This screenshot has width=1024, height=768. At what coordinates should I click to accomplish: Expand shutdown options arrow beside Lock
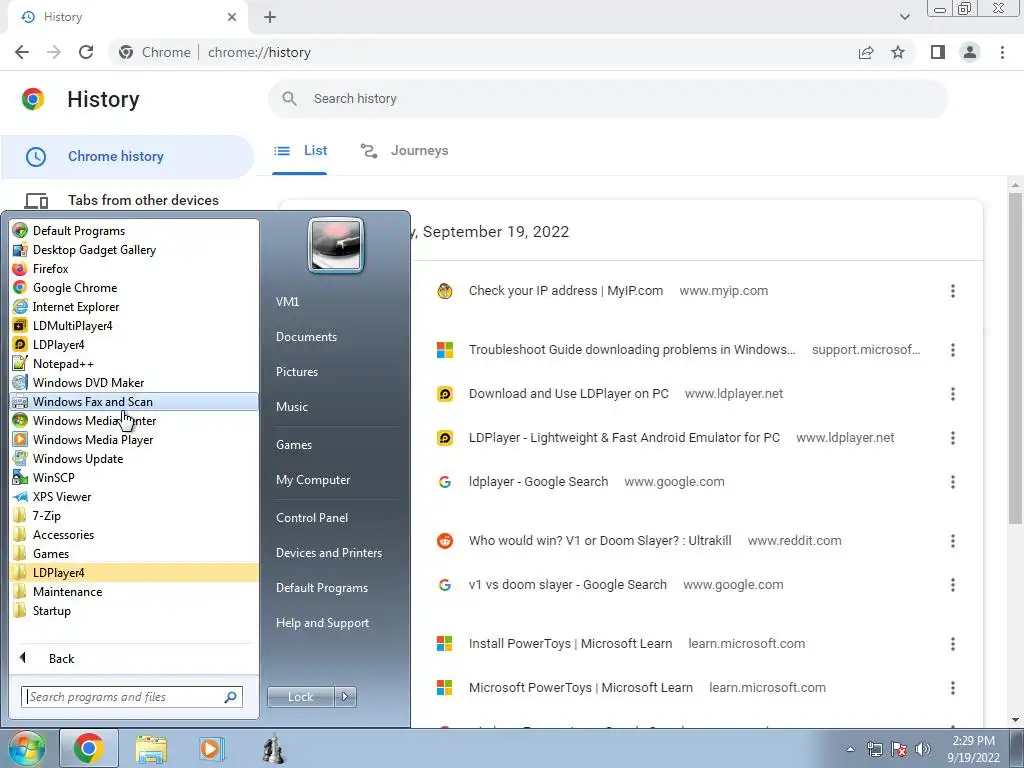point(345,697)
